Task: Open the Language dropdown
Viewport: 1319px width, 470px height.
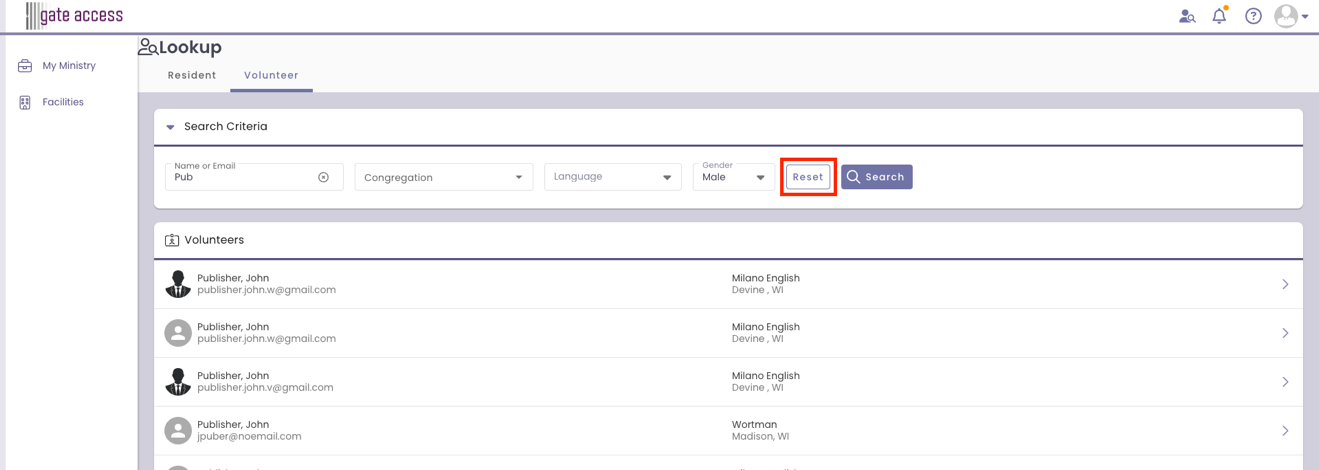Action: pos(613,177)
